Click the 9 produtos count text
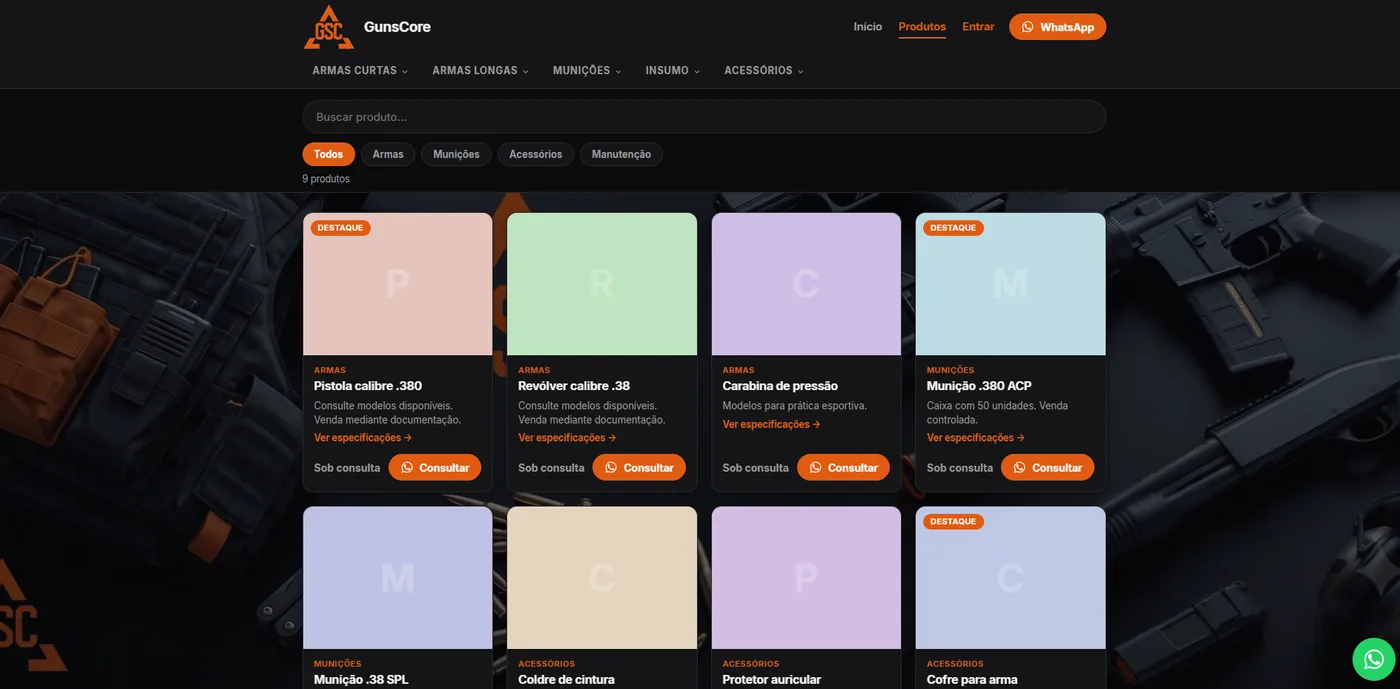 [x=326, y=179]
